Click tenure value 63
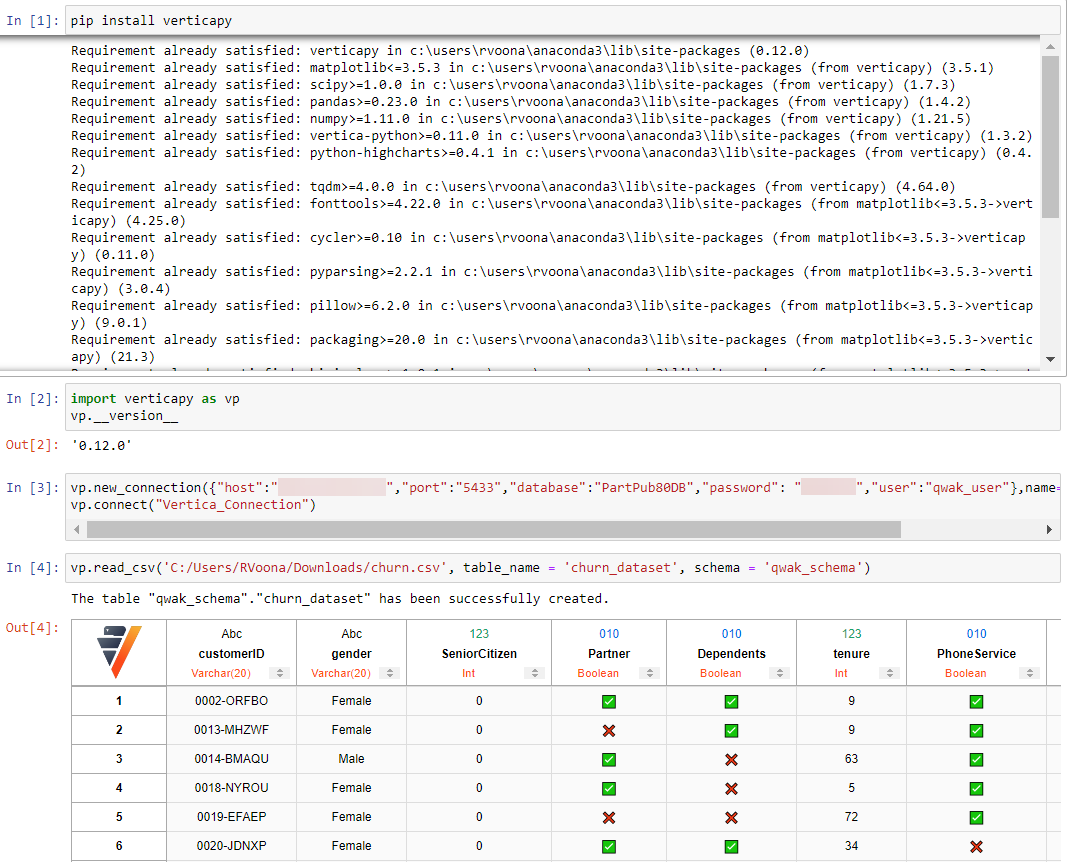This screenshot has height=862, width=1068. (851, 759)
